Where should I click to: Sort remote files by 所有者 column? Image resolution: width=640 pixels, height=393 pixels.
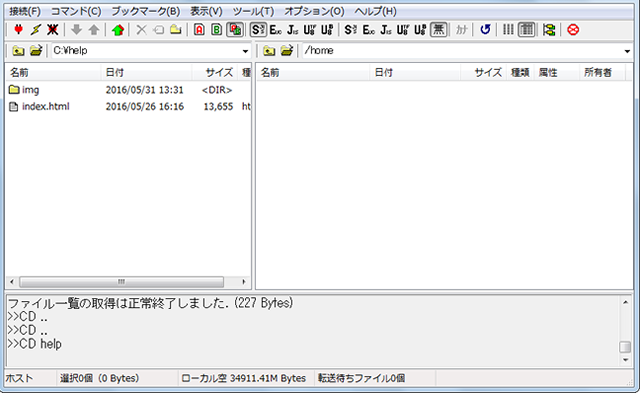(x=602, y=73)
